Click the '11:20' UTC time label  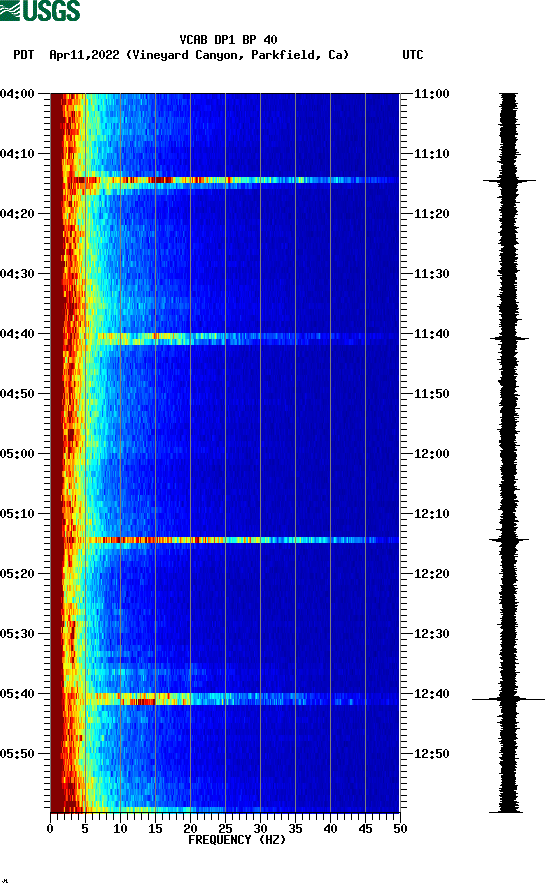point(431,214)
